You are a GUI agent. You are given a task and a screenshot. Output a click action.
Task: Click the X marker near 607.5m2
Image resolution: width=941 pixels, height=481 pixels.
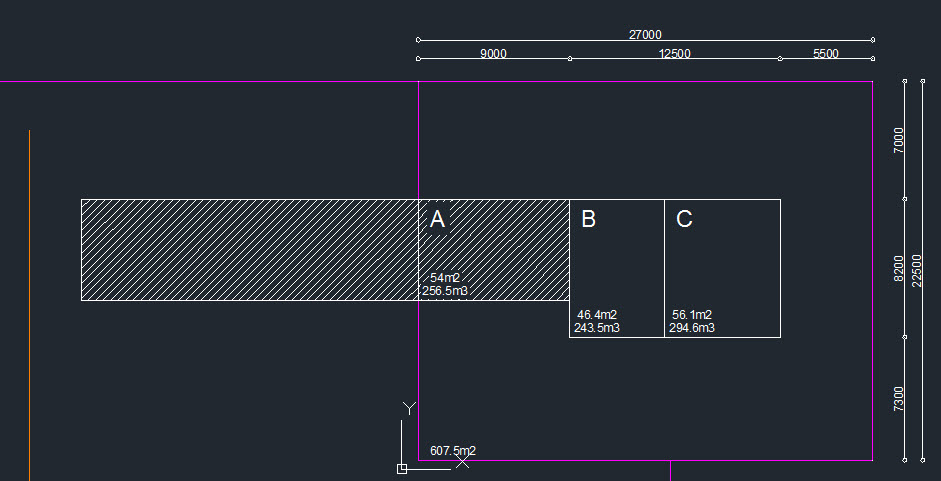pyautogui.click(x=462, y=462)
